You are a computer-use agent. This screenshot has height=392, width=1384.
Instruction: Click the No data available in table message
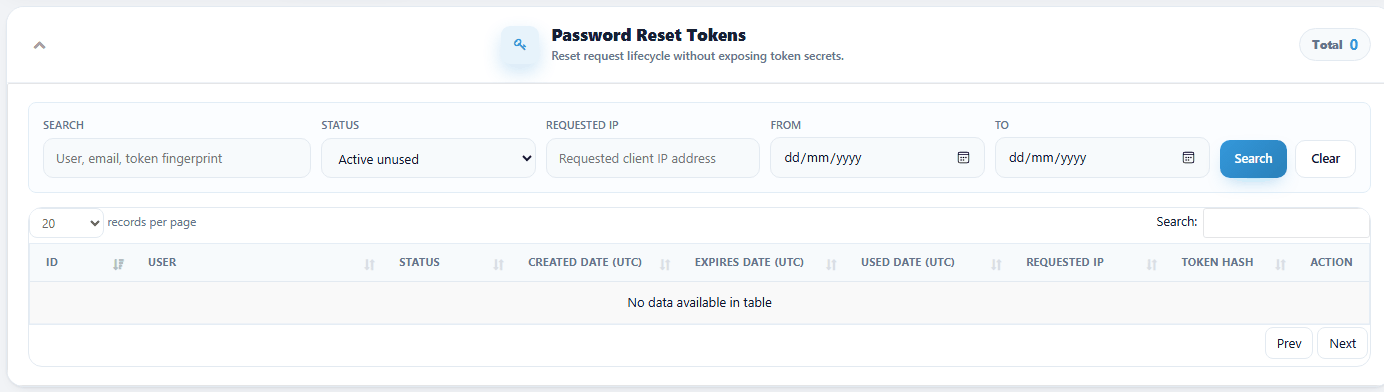pyautogui.click(x=699, y=302)
